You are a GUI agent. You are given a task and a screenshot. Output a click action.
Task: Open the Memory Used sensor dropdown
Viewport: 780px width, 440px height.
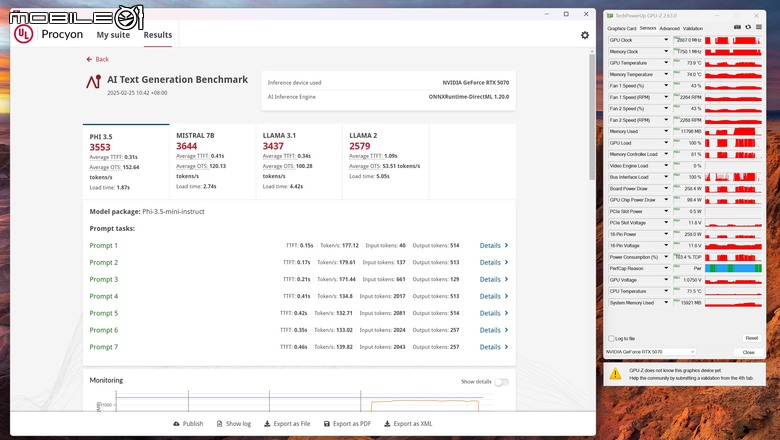click(x=666, y=131)
